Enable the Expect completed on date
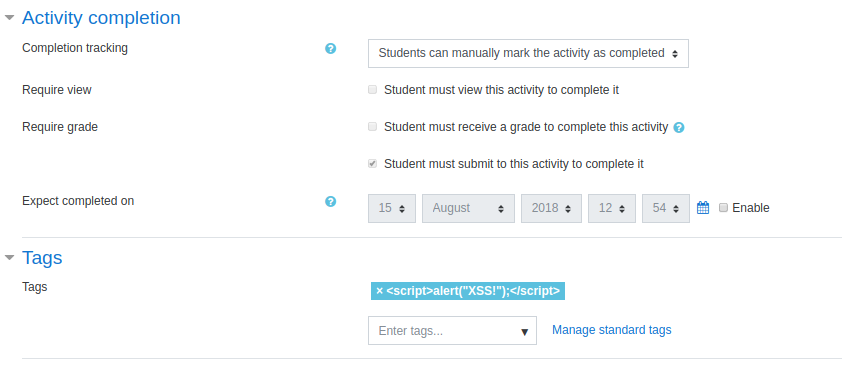 tap(723, 207)
